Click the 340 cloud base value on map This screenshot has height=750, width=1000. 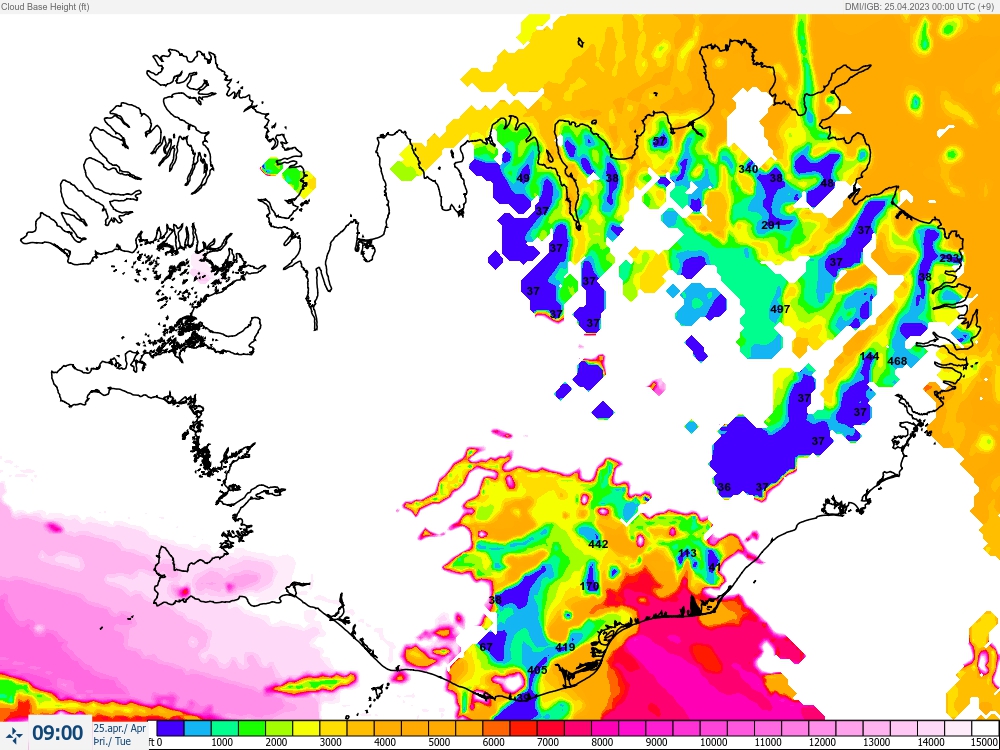pos(748,169)
